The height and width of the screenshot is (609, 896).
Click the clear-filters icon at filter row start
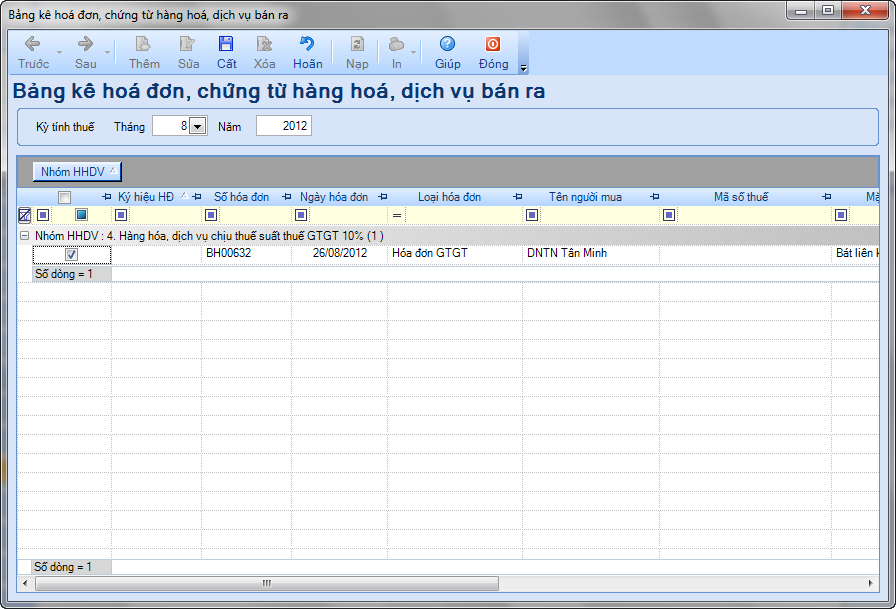(25, 215)
